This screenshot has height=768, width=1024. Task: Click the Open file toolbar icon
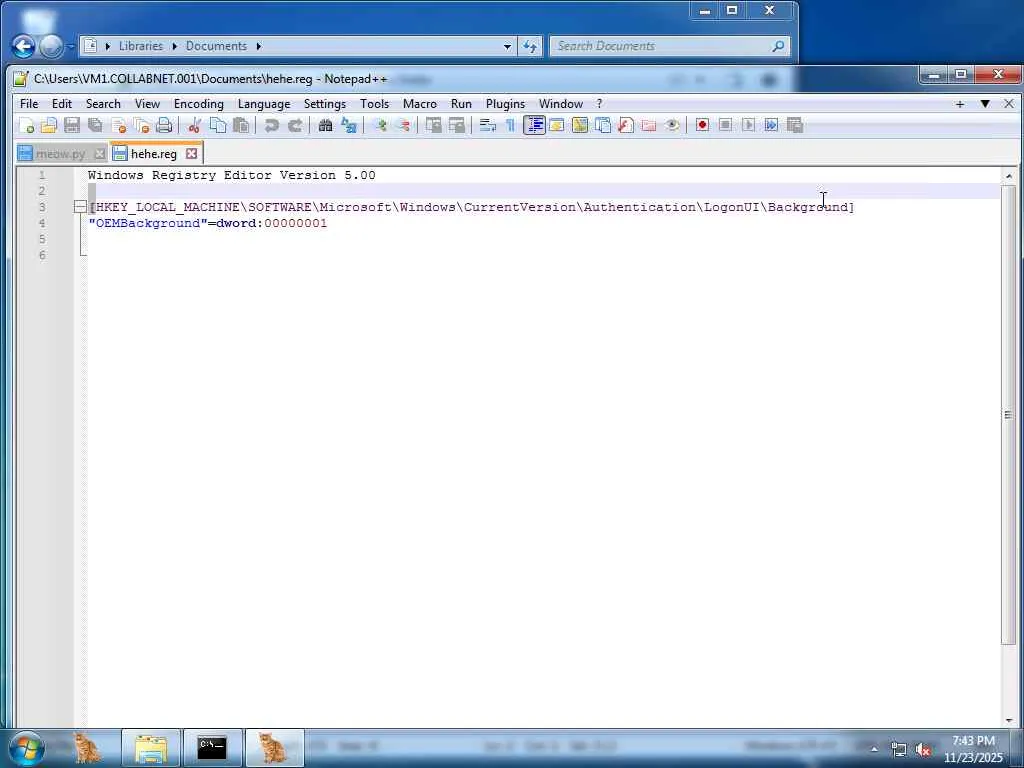click(x=49, y=125)
